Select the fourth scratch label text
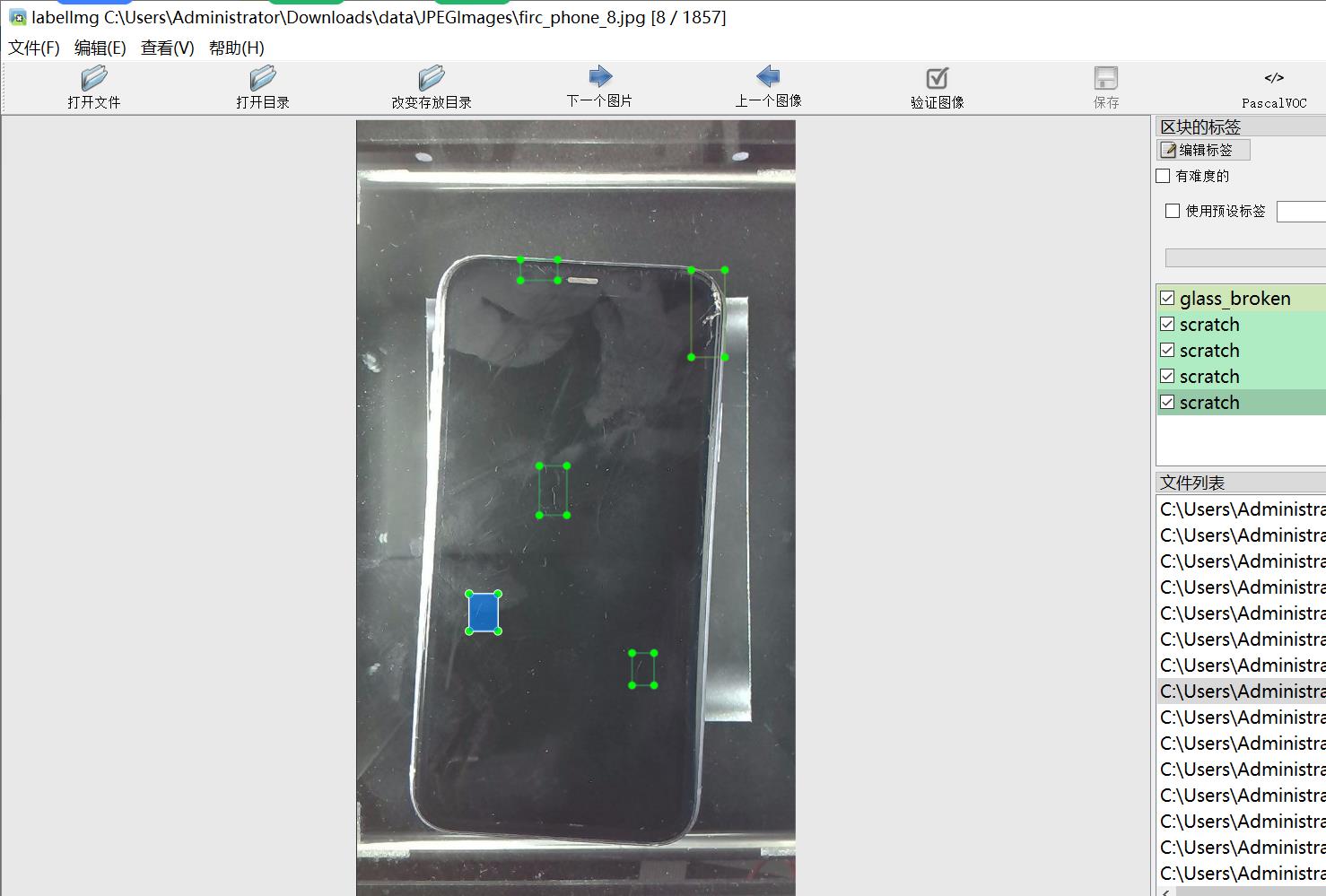This screenshot has width=1326, height=896. coord(1209,403)
